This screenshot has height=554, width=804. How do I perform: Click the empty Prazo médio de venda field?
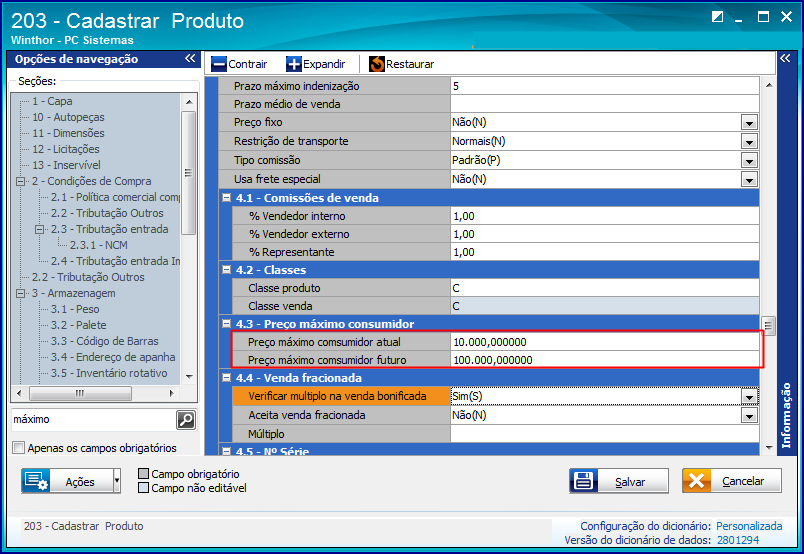[605, 104]
